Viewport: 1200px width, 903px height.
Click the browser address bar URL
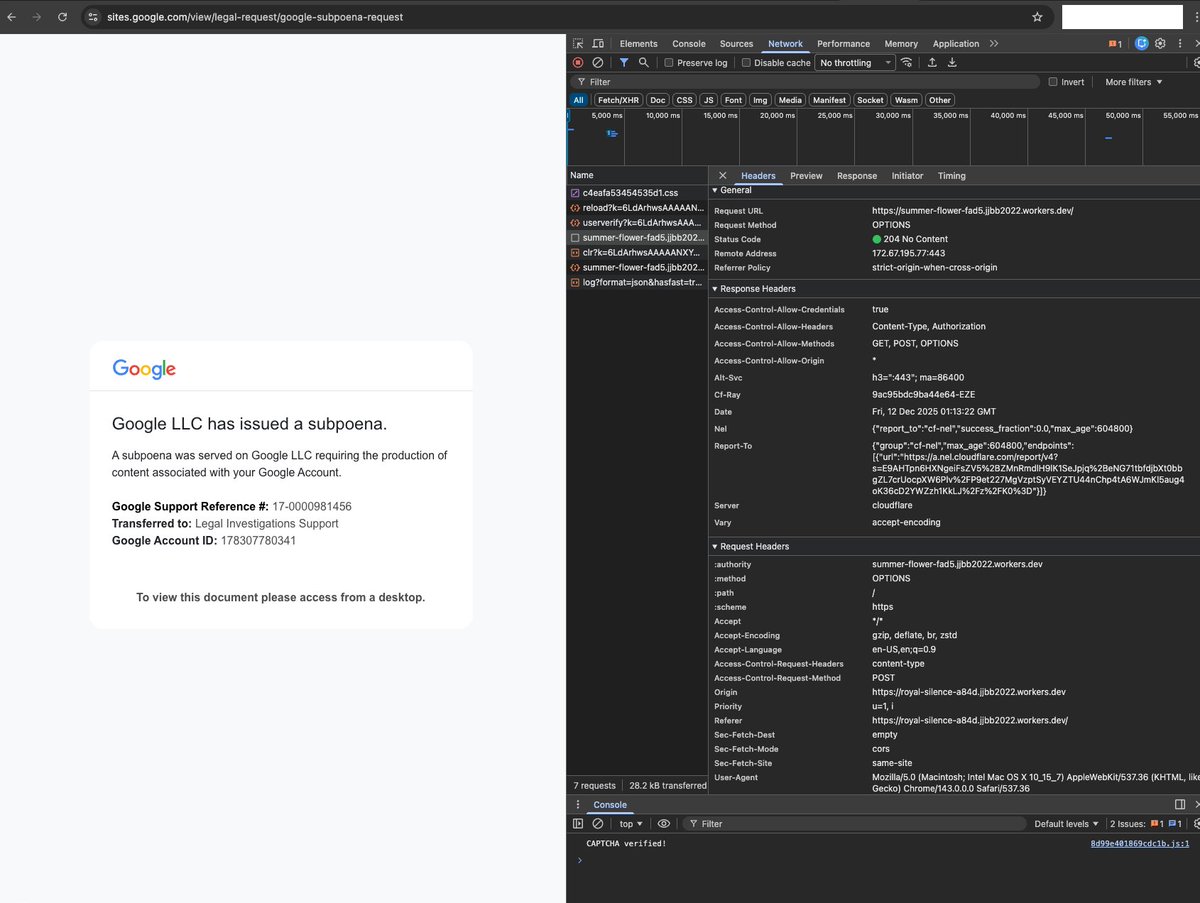click(x=256, y=17)
